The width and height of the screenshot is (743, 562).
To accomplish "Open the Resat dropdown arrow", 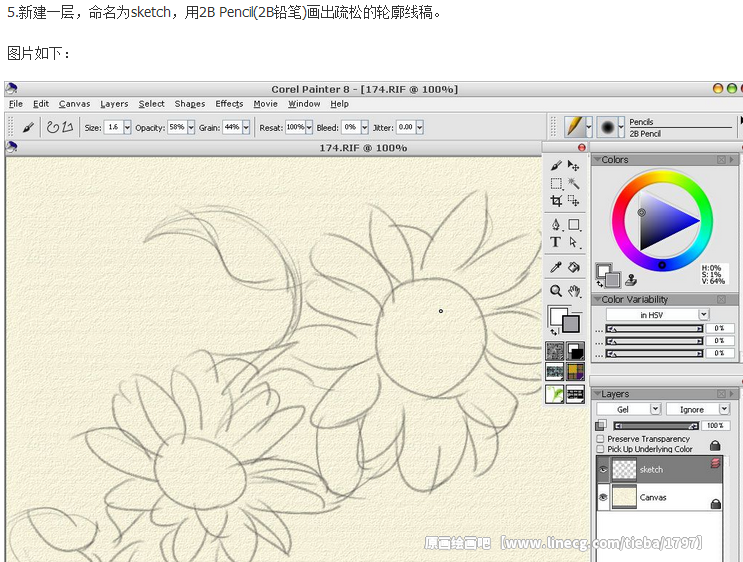I will (309, 127).
